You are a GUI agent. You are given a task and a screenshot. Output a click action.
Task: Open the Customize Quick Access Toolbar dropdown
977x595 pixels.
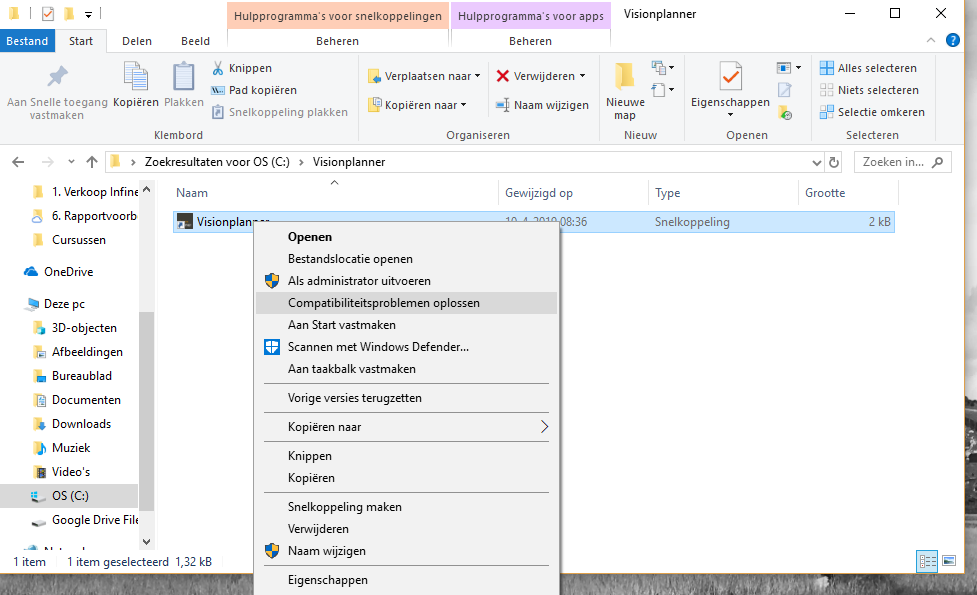(x=88, y=14)
